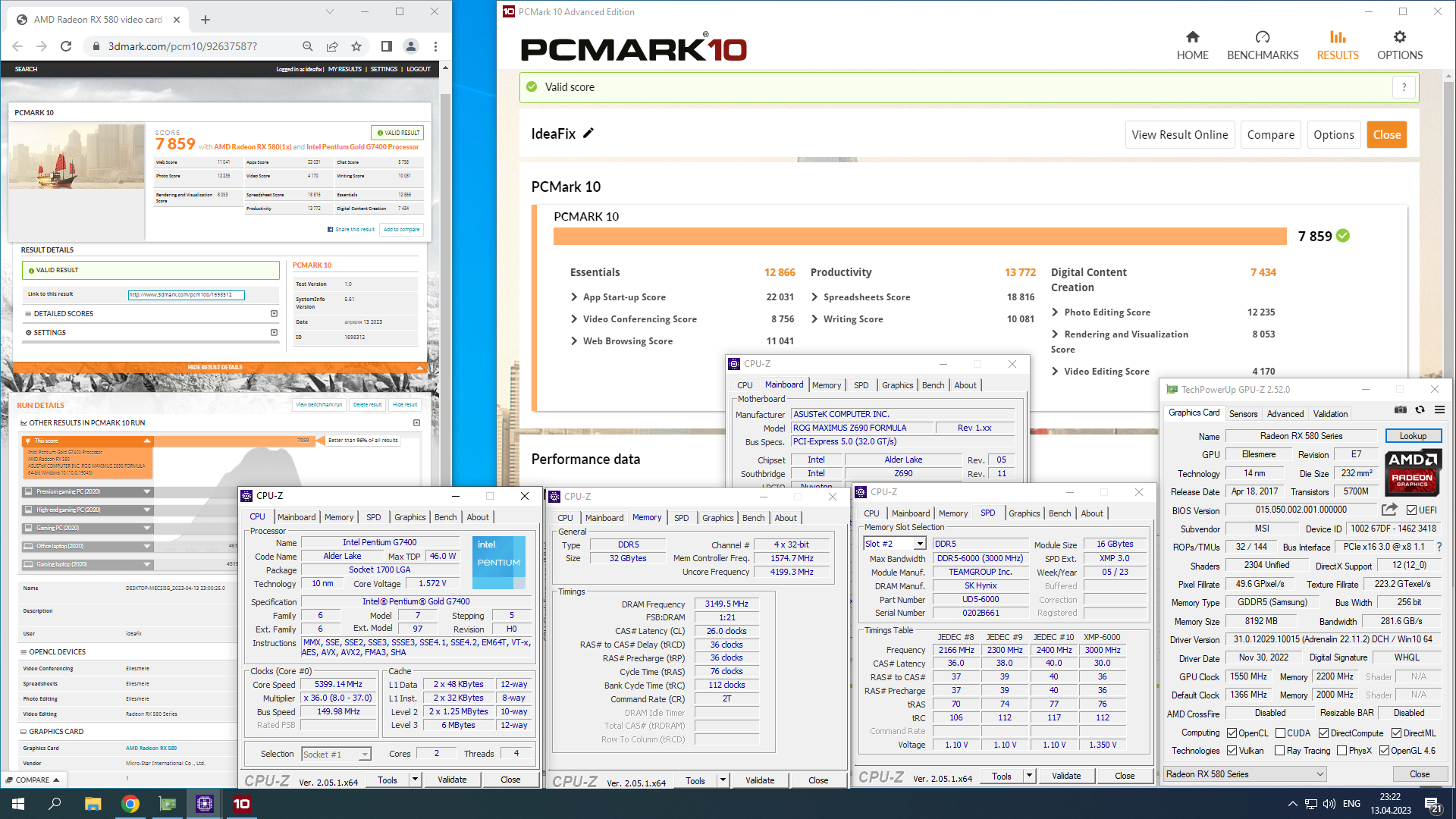Toggle DirectCompute checkbox

1323,733
